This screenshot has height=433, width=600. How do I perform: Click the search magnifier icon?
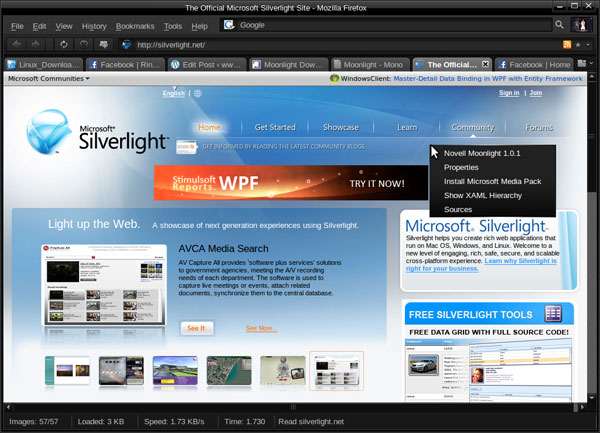tap(559, 25)
